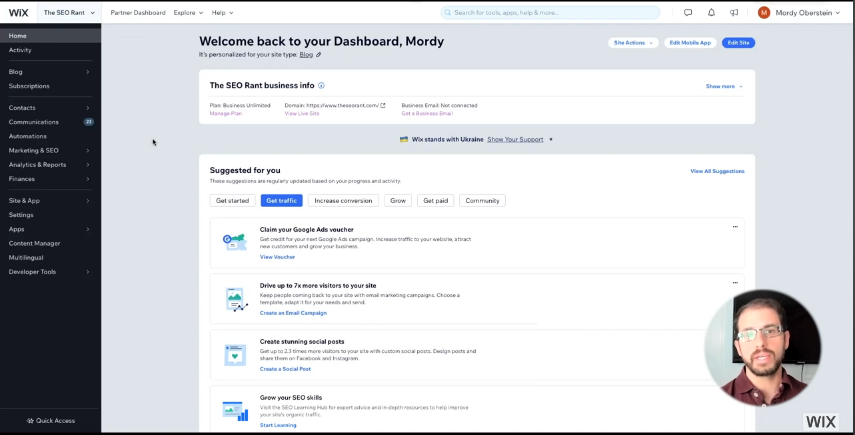This screenshot has height=435, width=855.
Task: Click the Edit Site button
Action: tap(738, 43)
